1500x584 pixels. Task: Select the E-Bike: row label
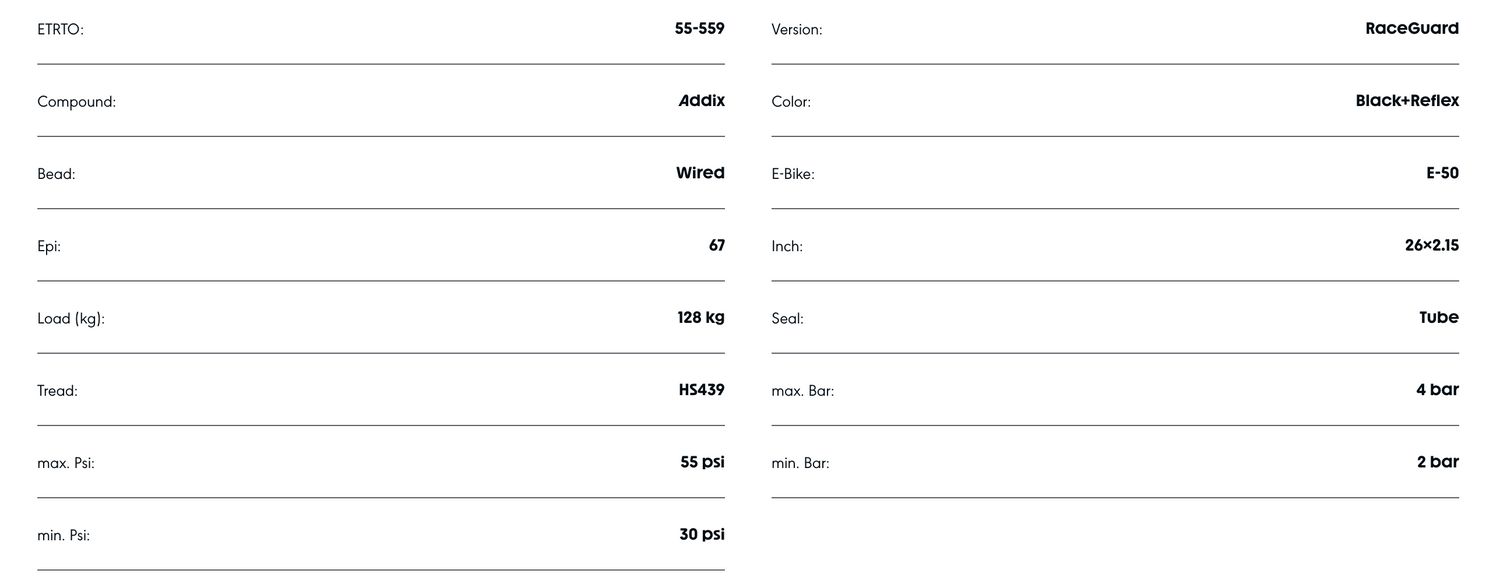pyautogui.click(x=792, y=174)
